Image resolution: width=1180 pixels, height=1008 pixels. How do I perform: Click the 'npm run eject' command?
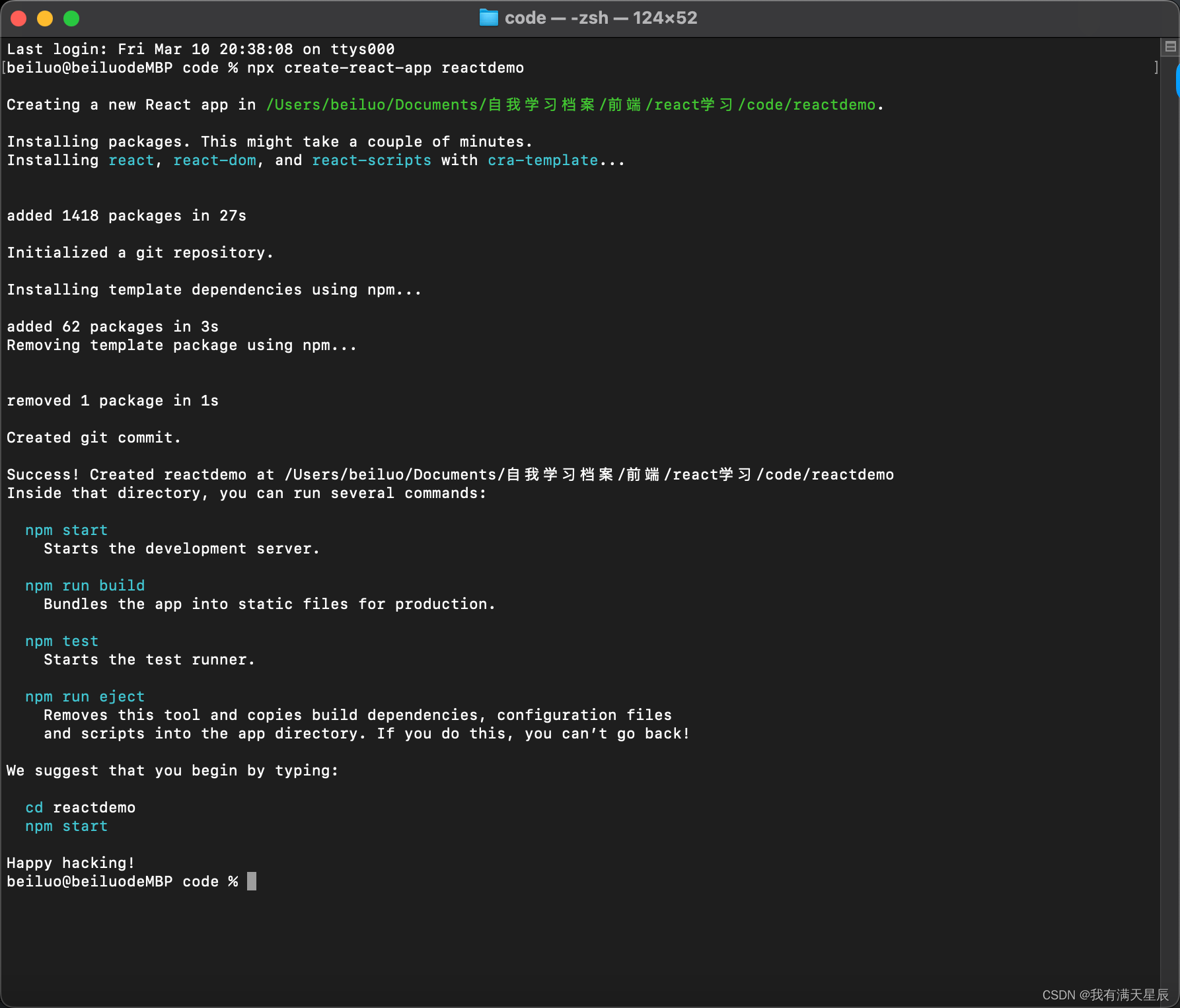85,697
